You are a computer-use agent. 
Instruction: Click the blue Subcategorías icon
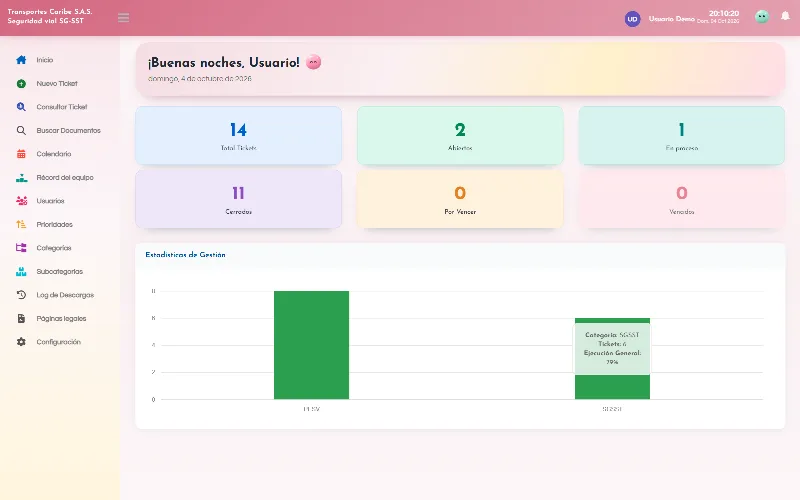tap(21, 271)
